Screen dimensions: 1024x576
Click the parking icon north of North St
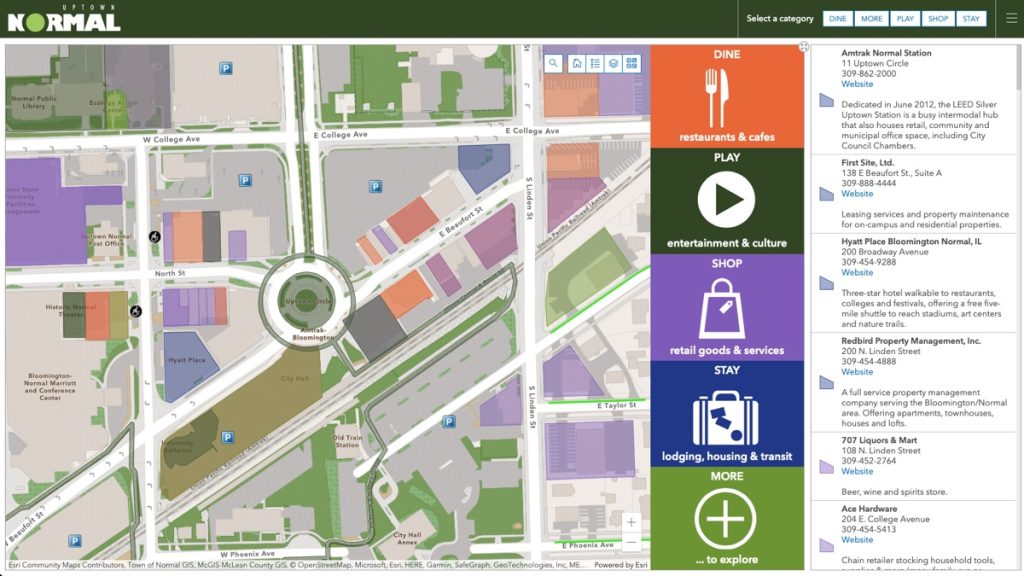(245, 180)
